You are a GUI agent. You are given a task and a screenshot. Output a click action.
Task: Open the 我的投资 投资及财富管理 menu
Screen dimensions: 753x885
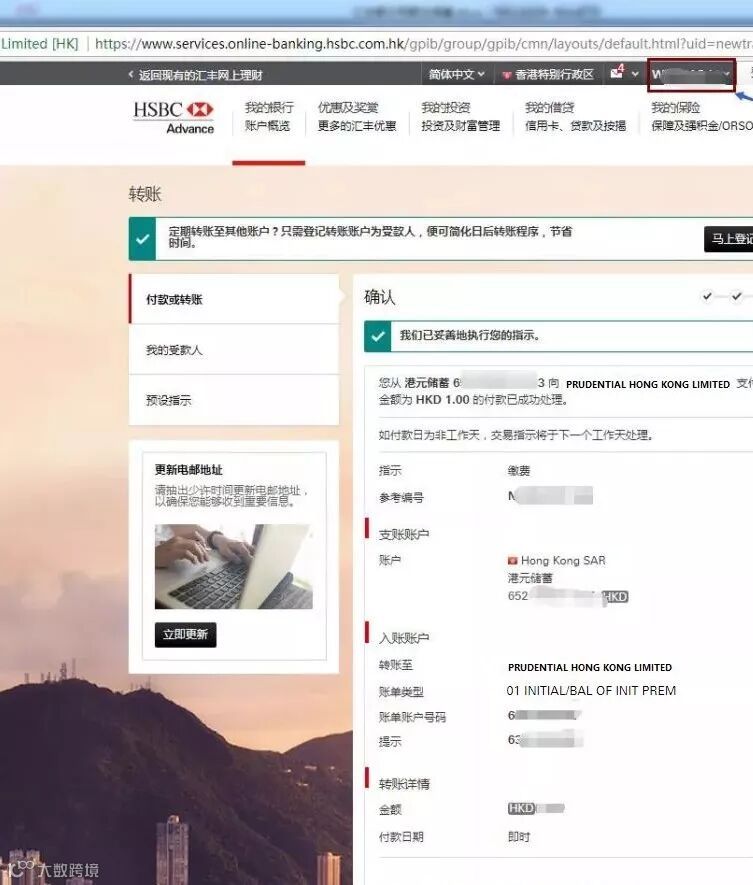[461, 116]
